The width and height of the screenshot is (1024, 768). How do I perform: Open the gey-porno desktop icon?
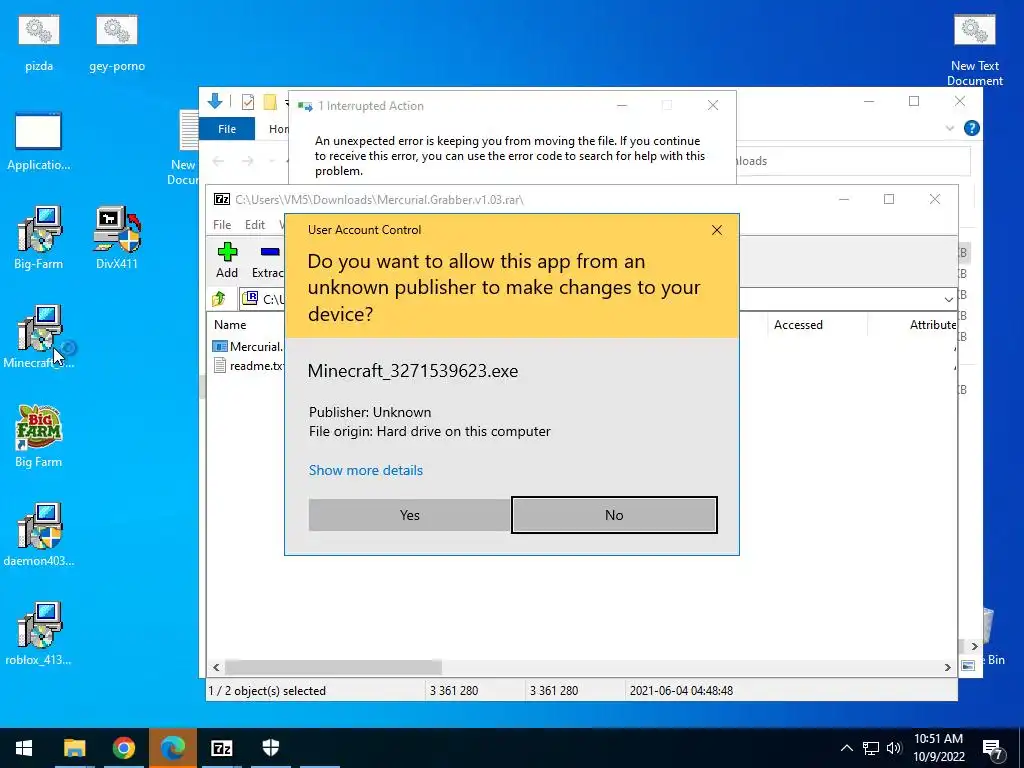click(117, 44)
